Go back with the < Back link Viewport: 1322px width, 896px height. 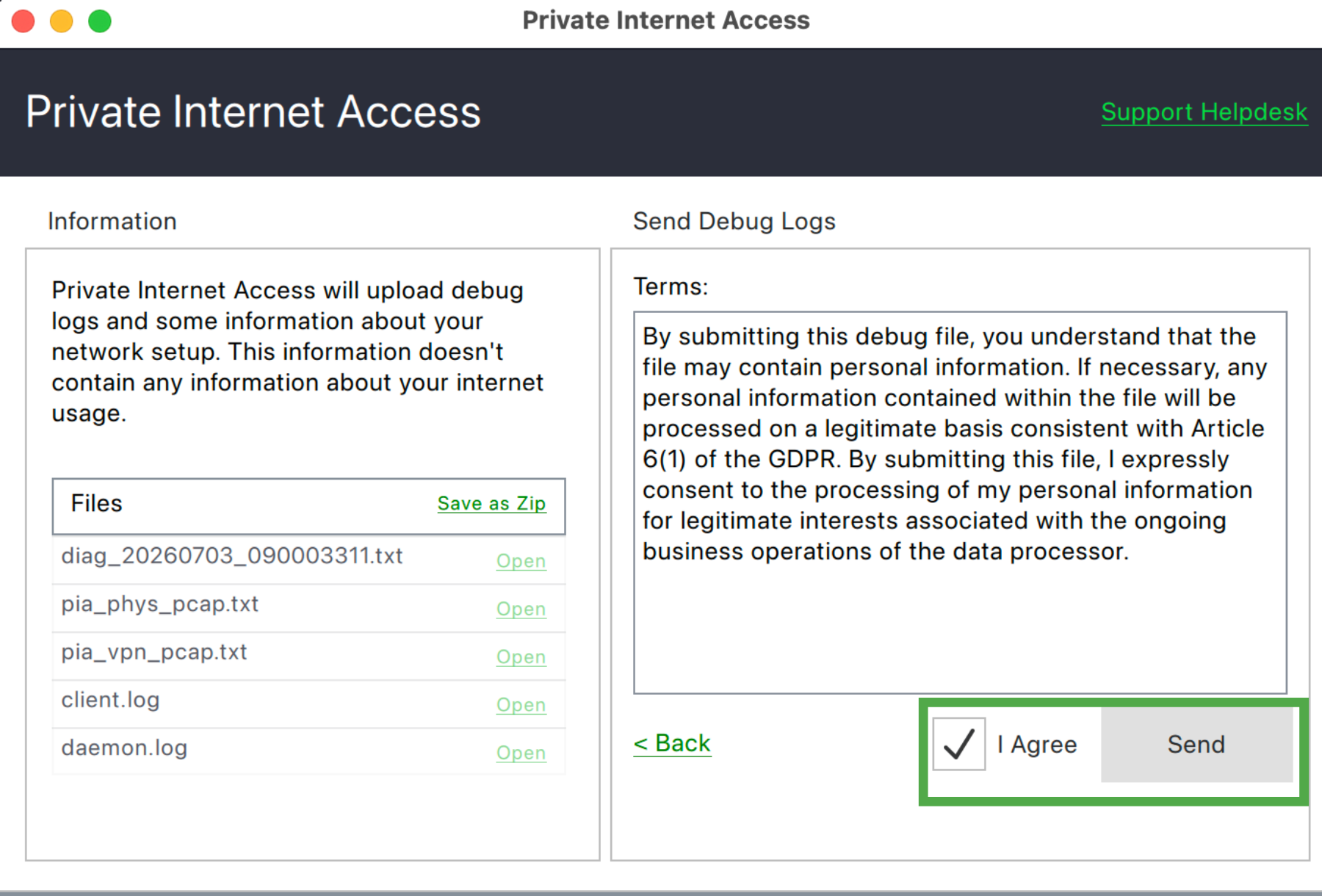[x=672, y=743]
